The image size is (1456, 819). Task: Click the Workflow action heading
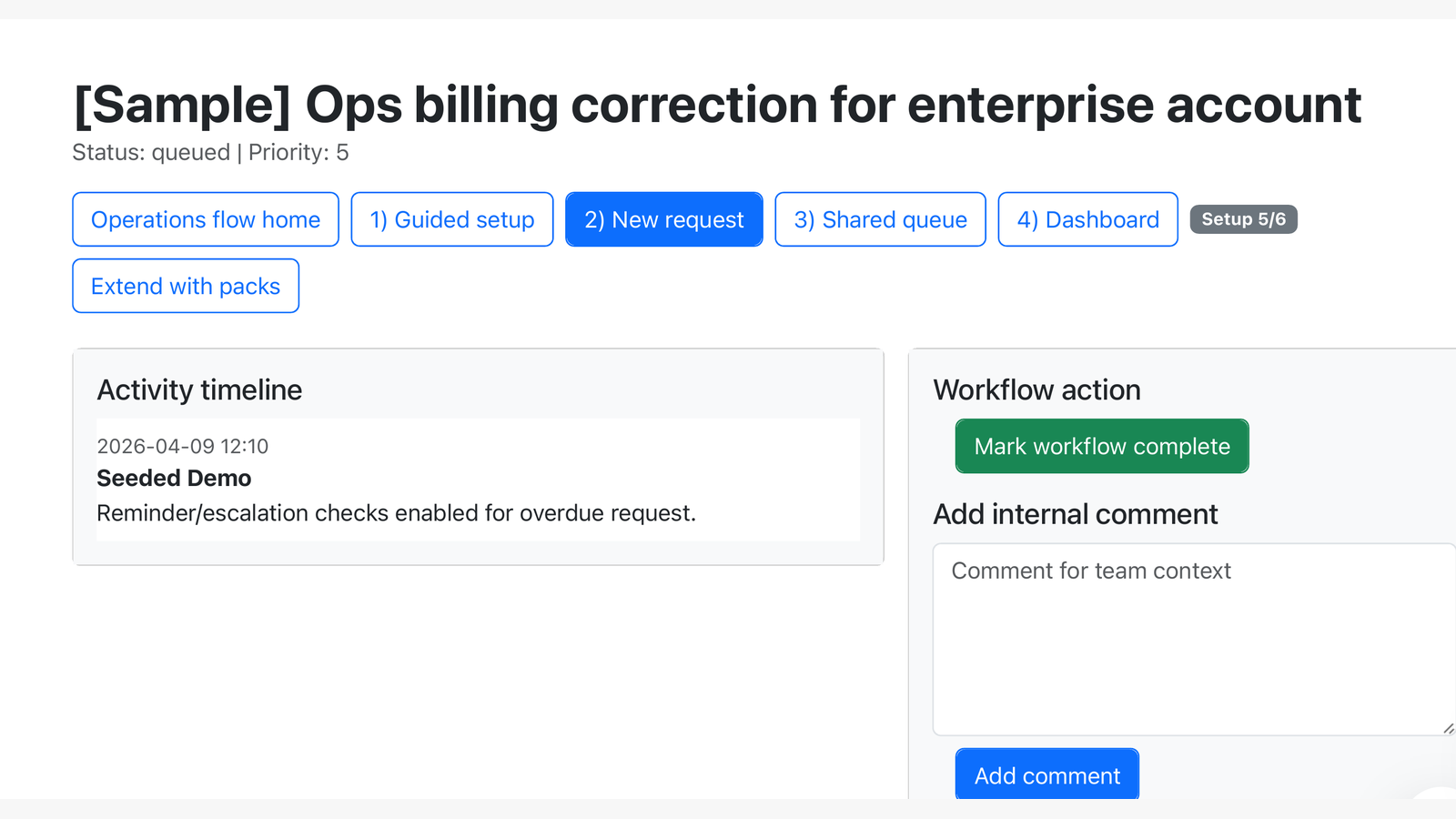tap(1036, 389)
